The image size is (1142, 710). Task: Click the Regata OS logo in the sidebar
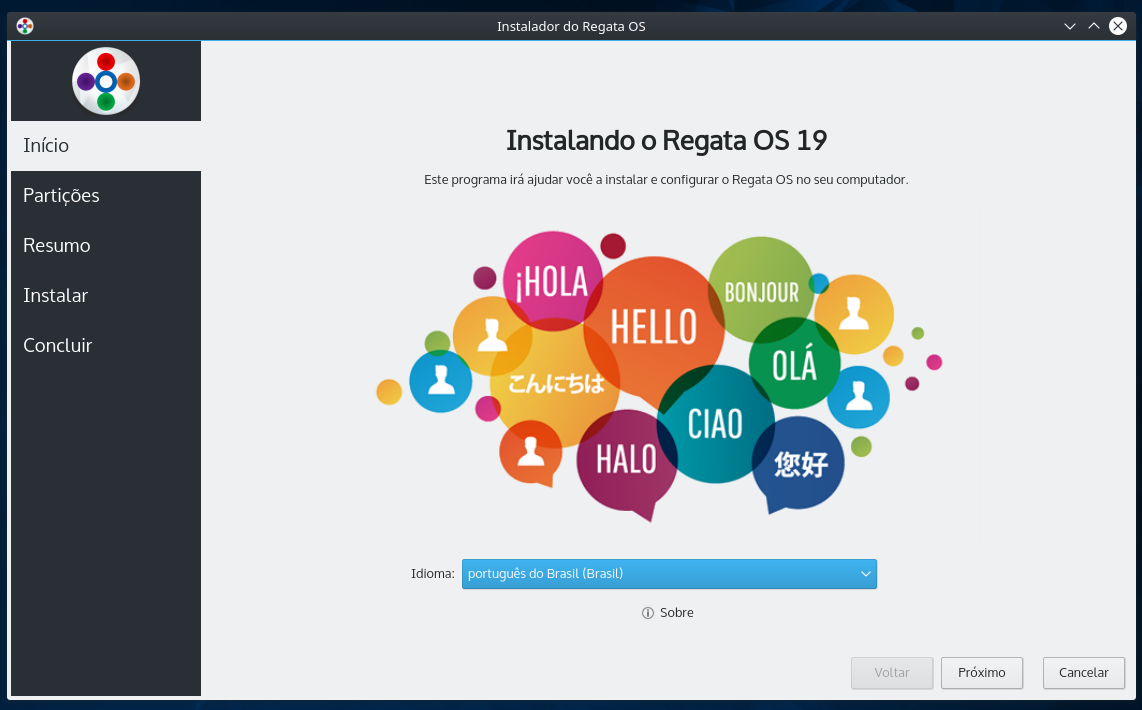(x=105, y=80)
